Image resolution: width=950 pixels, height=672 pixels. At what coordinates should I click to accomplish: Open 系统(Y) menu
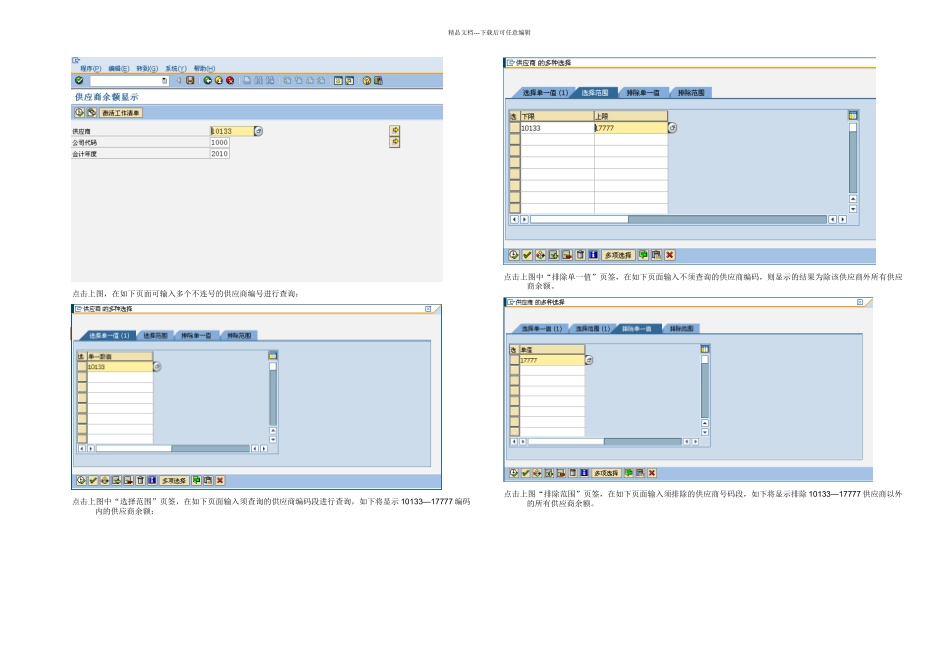click(x=176, y=68)
